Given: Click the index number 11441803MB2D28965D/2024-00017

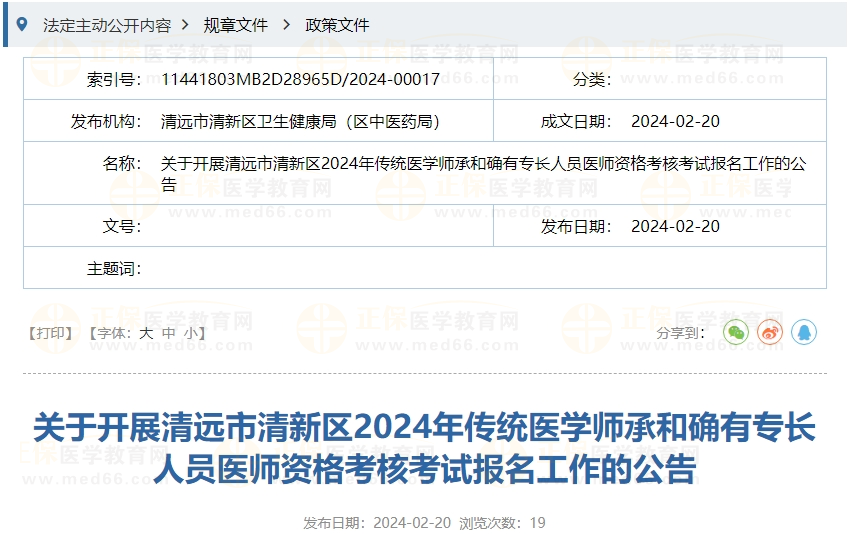Looking at the screenshot, I should pyautogui.click(x=300, y=79).
